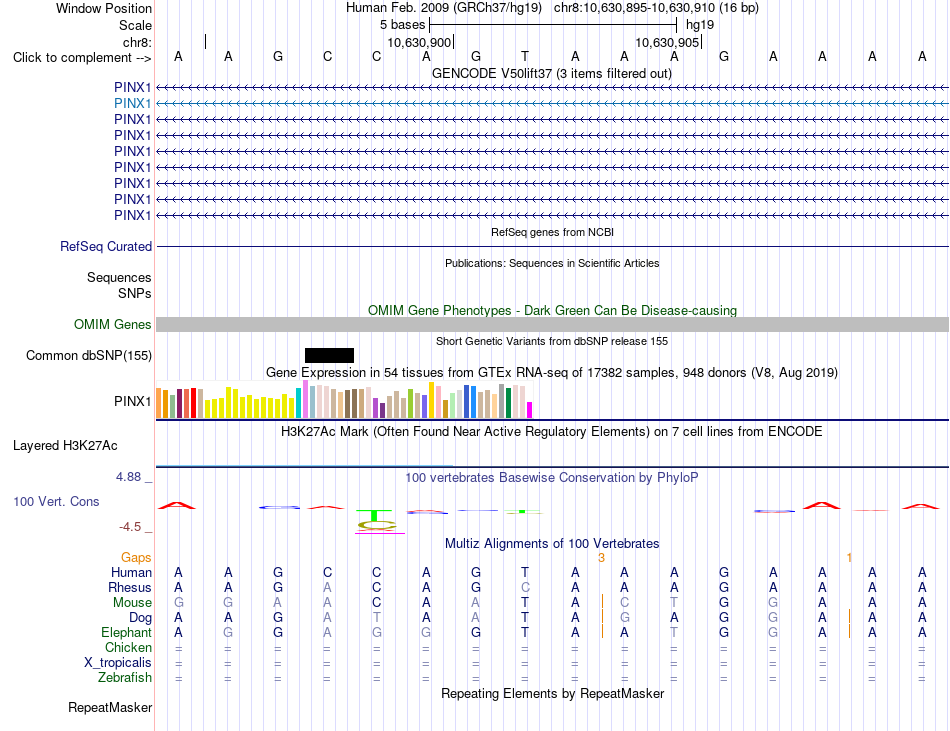Click the green T in PhyloP conservation logo
This screenshot has width=950, height=731.
click(x=374, y=515)
